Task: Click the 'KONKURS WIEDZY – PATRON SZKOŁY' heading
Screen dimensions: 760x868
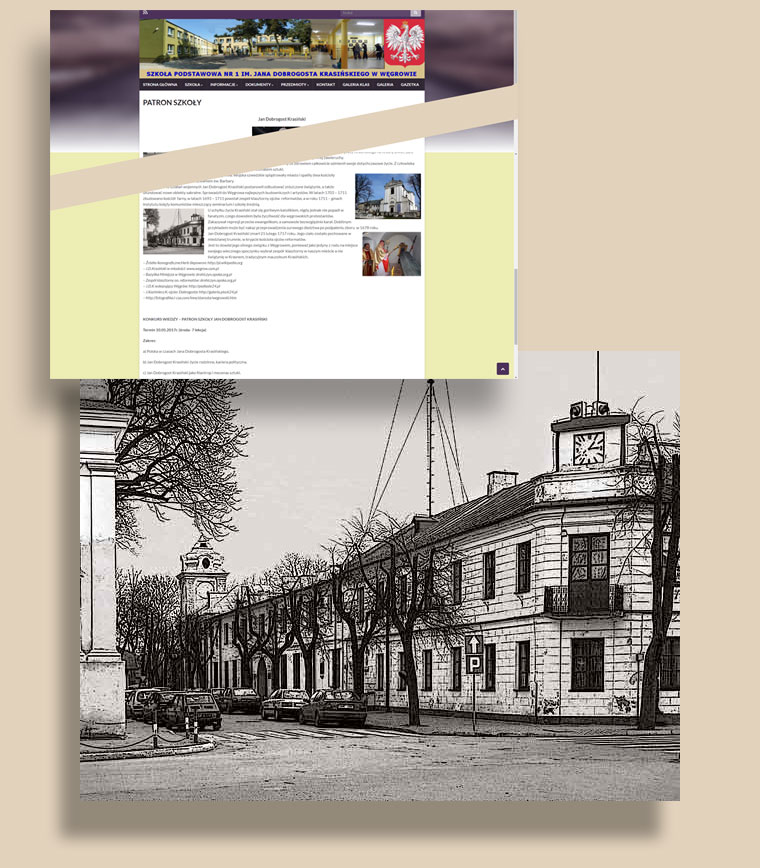Action: click(205, 319)
